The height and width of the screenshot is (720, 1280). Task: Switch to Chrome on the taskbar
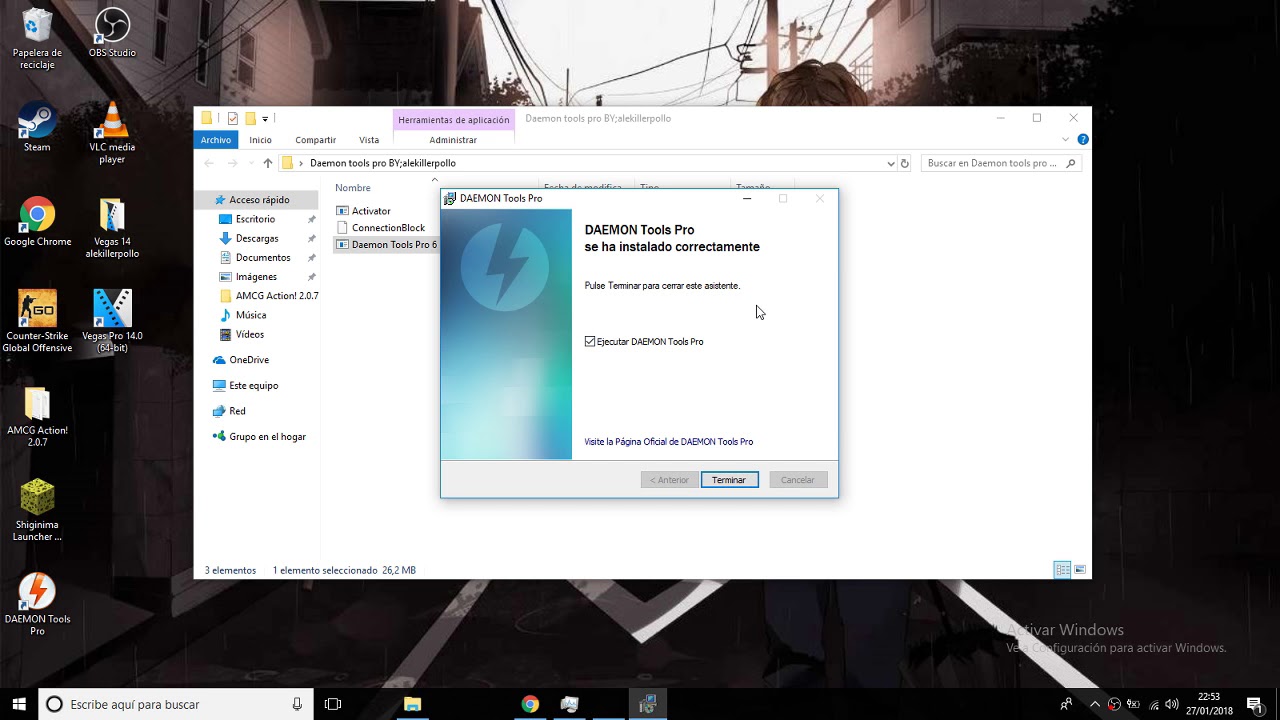530,704
